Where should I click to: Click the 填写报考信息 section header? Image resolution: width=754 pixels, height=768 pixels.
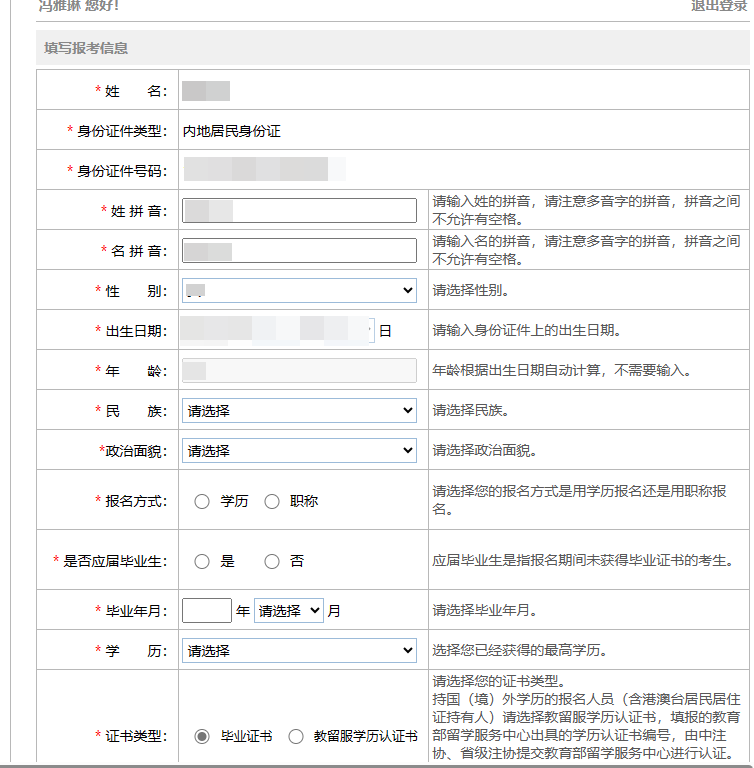pos(392,48)
